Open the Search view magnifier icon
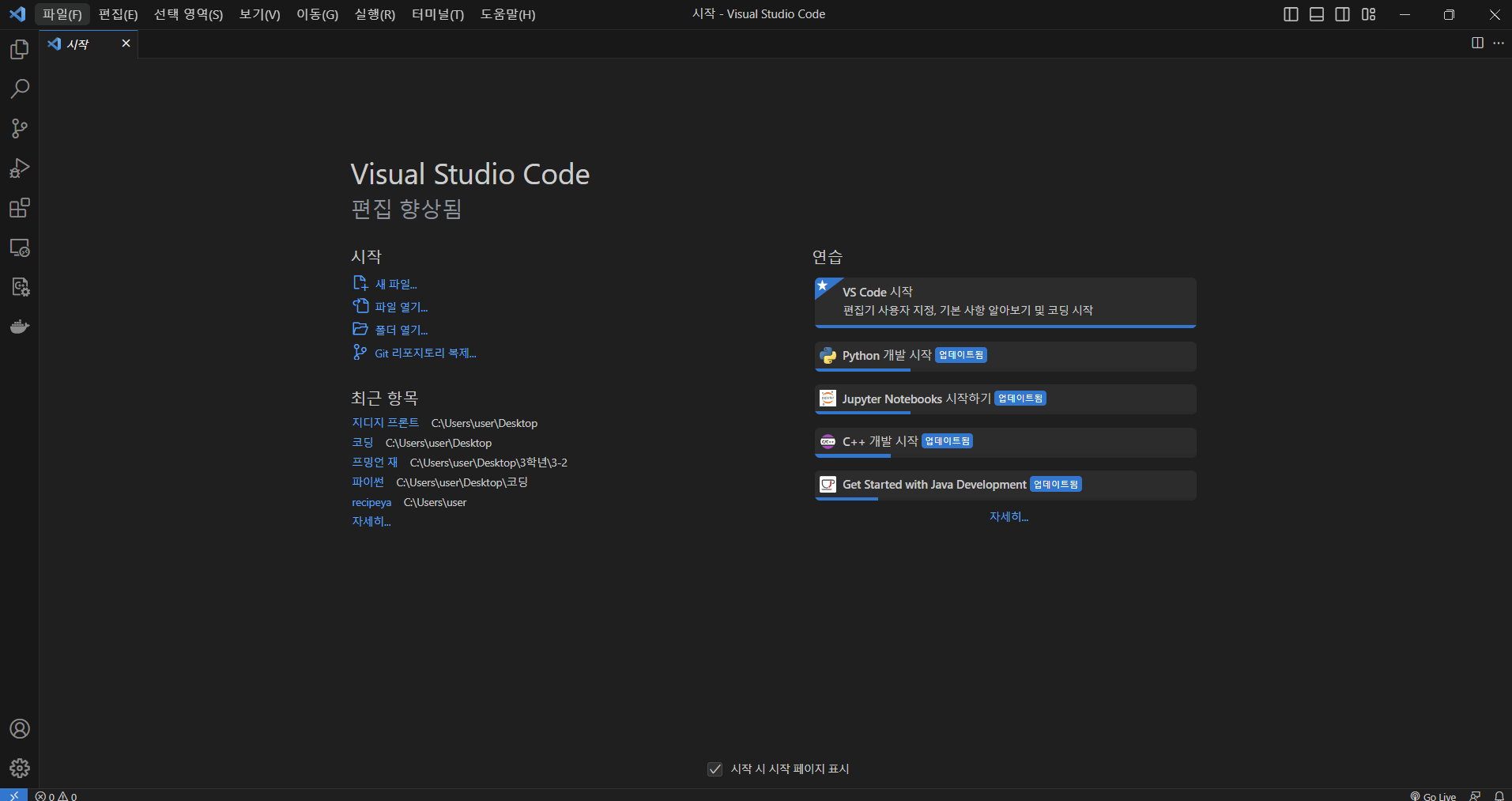Screen dimensions: 1512x801 click(x=20, y=89)
